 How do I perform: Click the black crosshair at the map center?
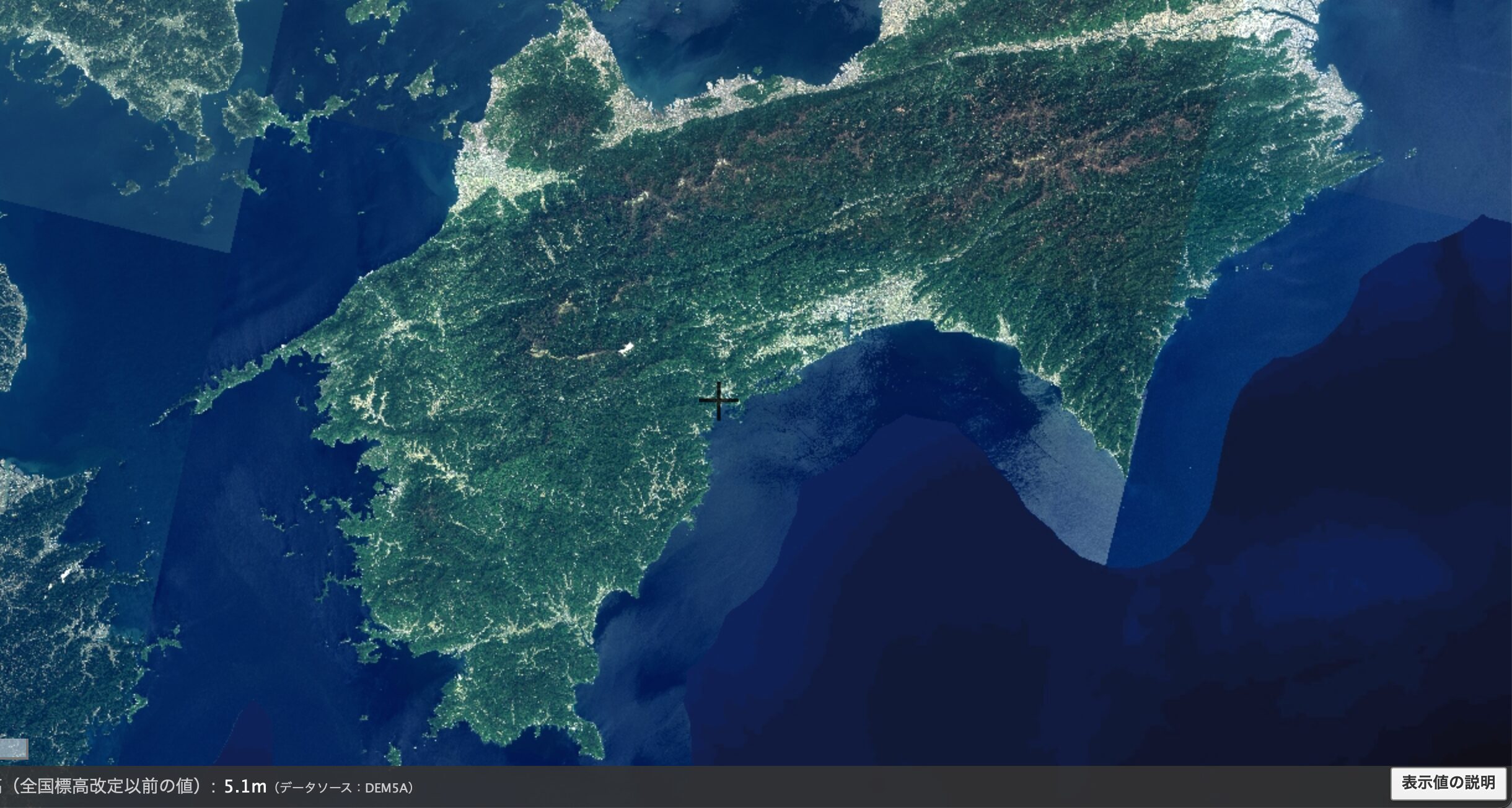coord(718,400)
